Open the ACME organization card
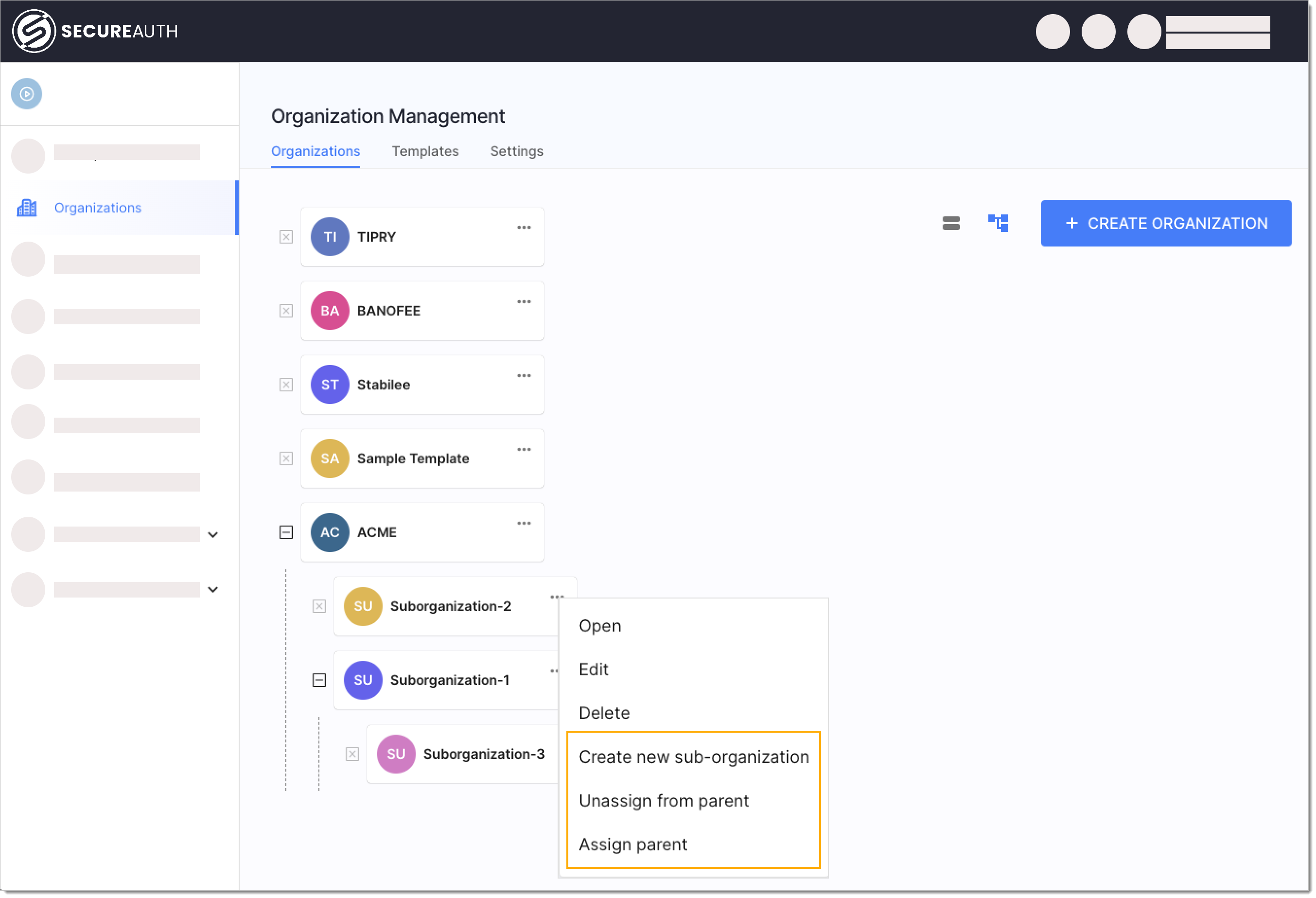1316x898 pixels. click(x=422, y=532)
